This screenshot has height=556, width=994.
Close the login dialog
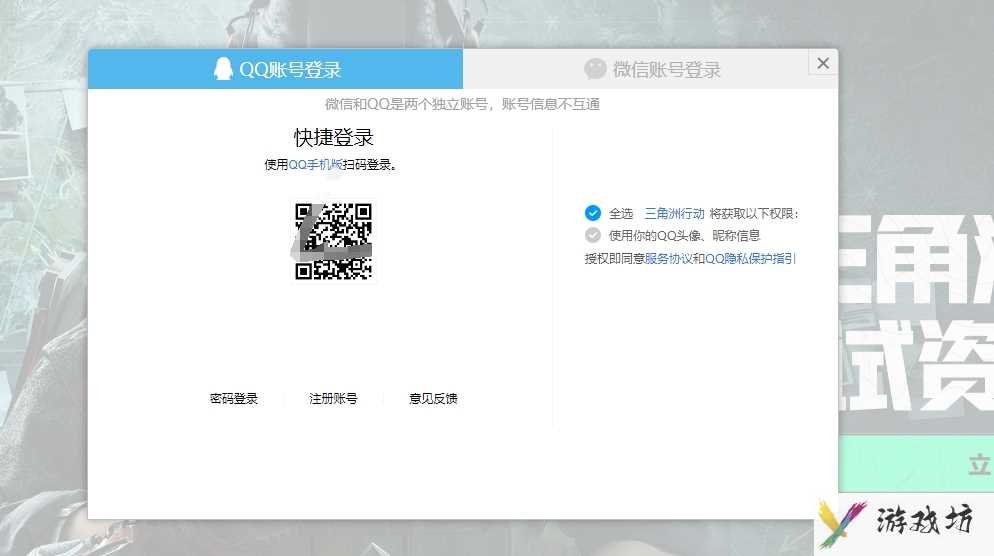pos(823,63)
